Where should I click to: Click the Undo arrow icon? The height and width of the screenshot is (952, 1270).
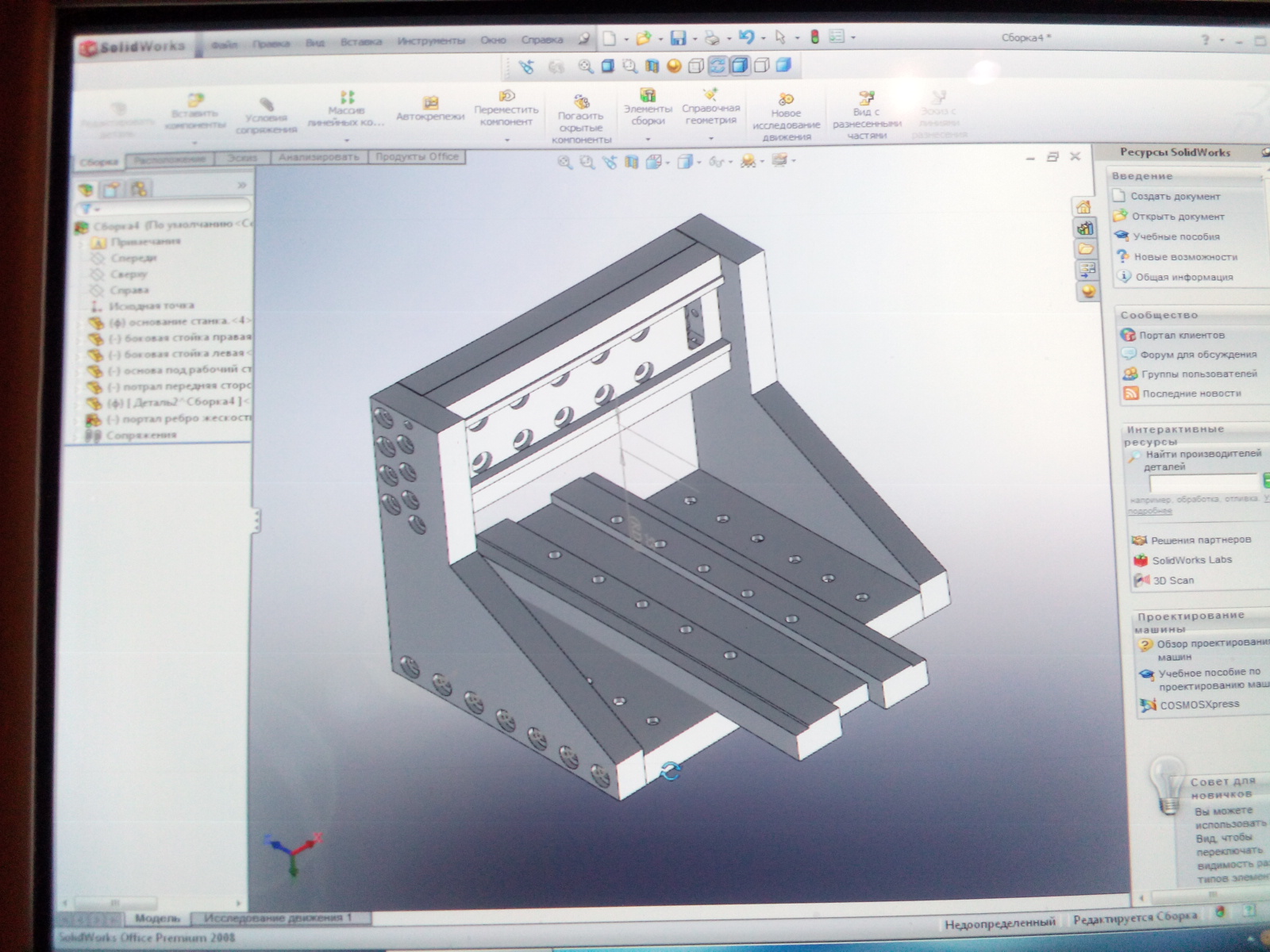[746, 37]
